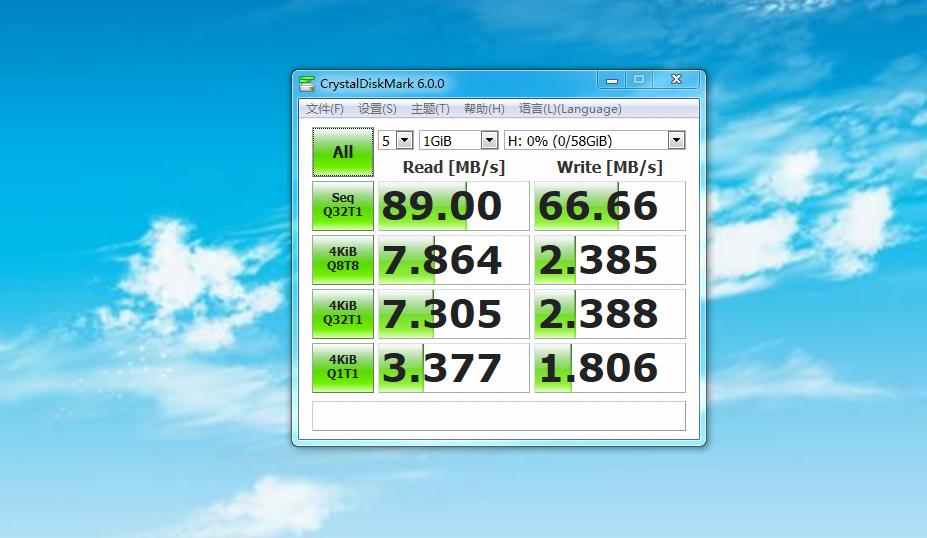
Task: Click the 2.385 write result
Action: [x=610, y=260]
